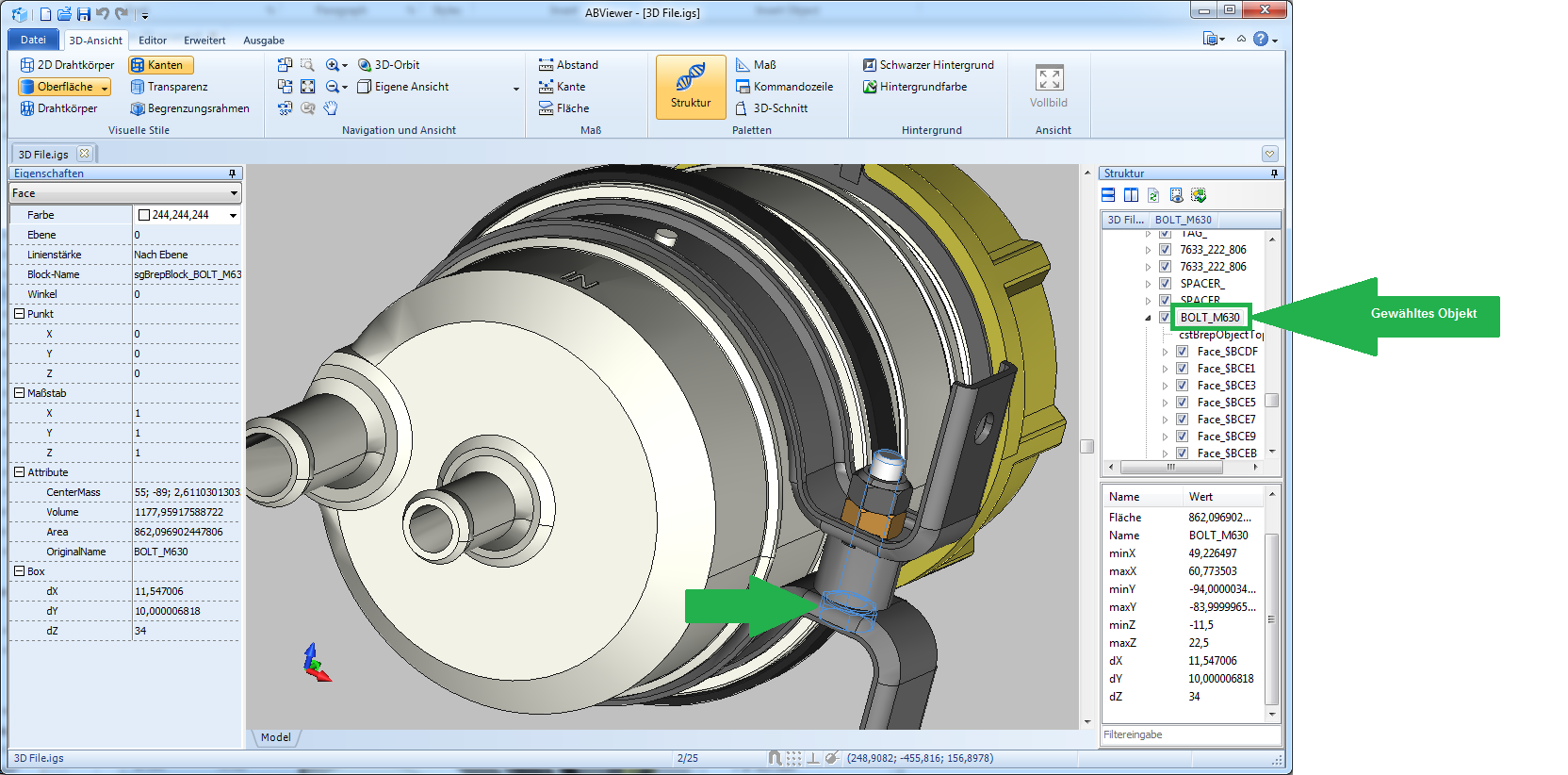Uncheck the Face_$BCDF checkbox

click(x=1182, y=352)
